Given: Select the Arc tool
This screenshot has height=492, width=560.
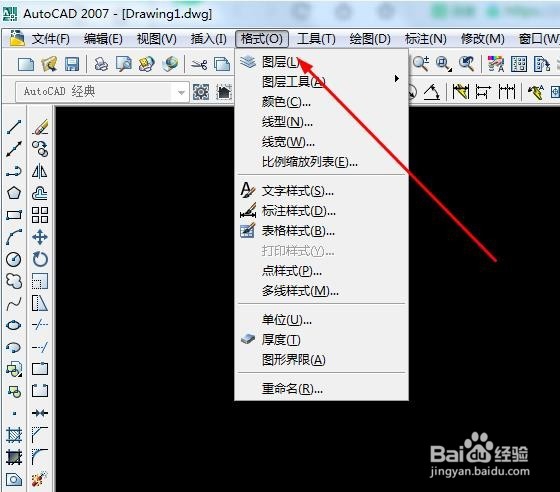Looking at the screenshot, I should (14, 237).
